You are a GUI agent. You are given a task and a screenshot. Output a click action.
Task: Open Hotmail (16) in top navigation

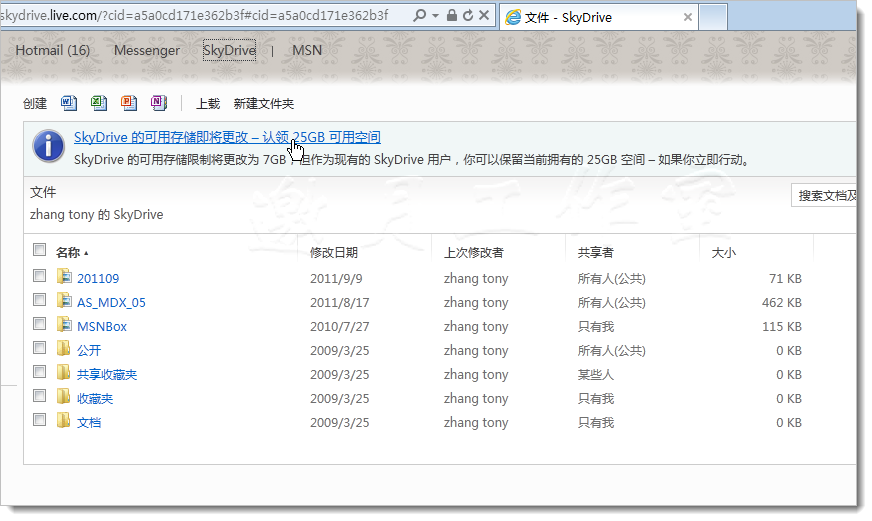click(x=52, y=50)
